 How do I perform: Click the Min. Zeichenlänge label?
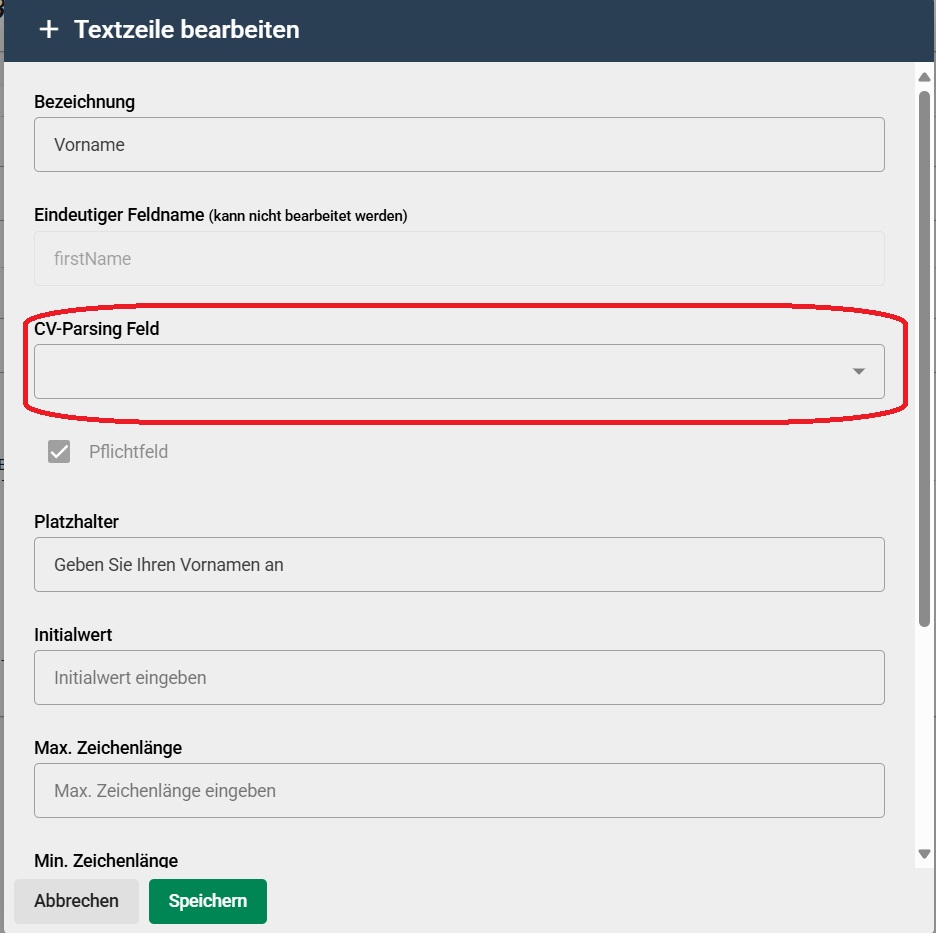coord(106,860)
